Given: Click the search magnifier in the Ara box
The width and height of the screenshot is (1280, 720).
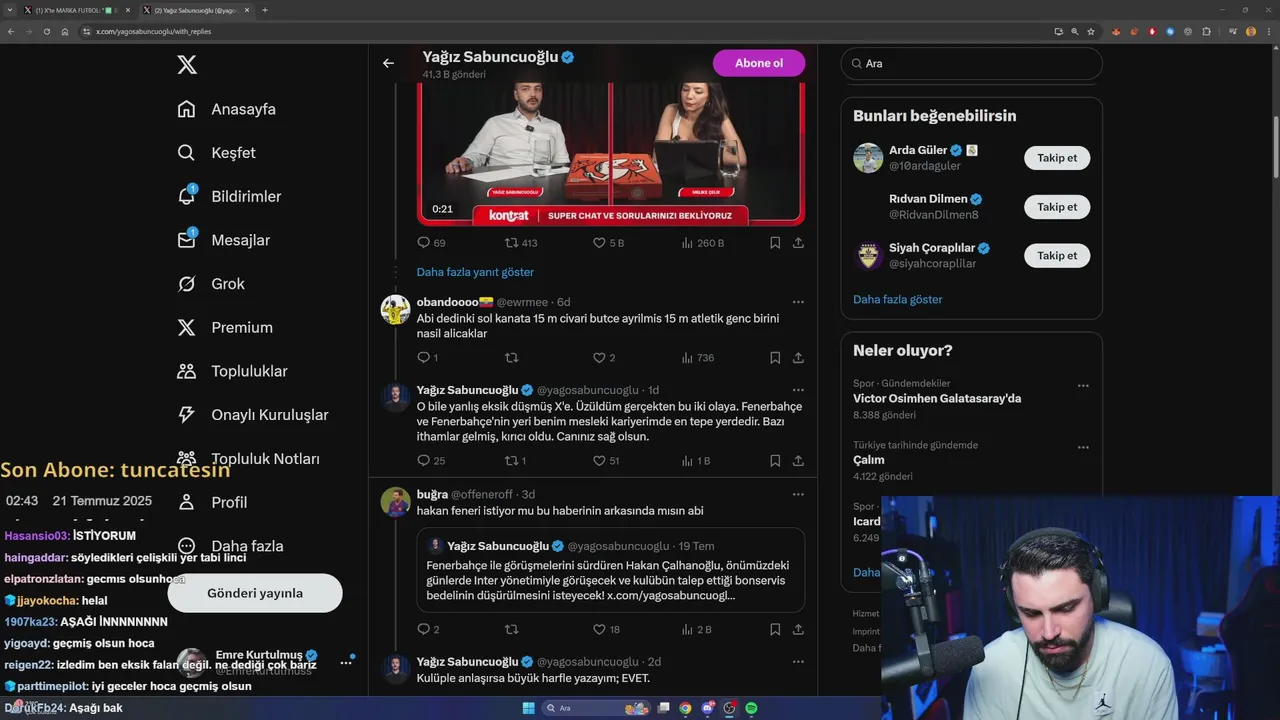Looking at the screenshot, I should [x=857, y=64].
